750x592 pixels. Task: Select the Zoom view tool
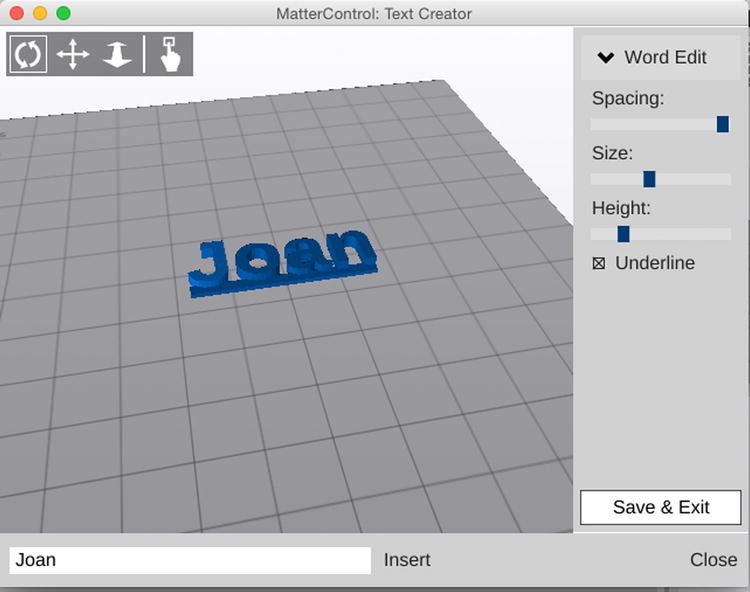117,54
